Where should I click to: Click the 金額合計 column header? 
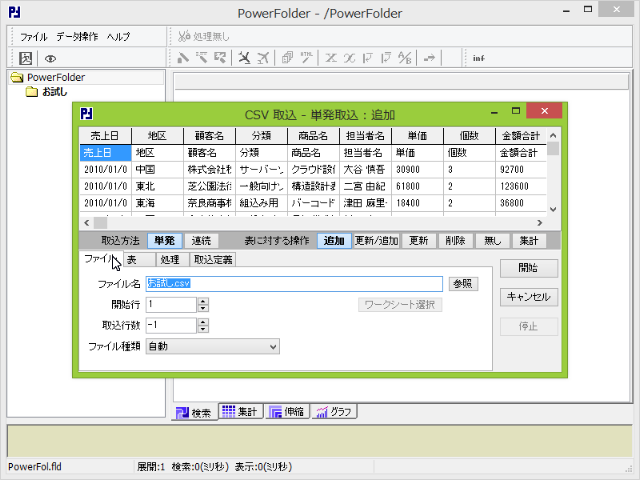521,136
